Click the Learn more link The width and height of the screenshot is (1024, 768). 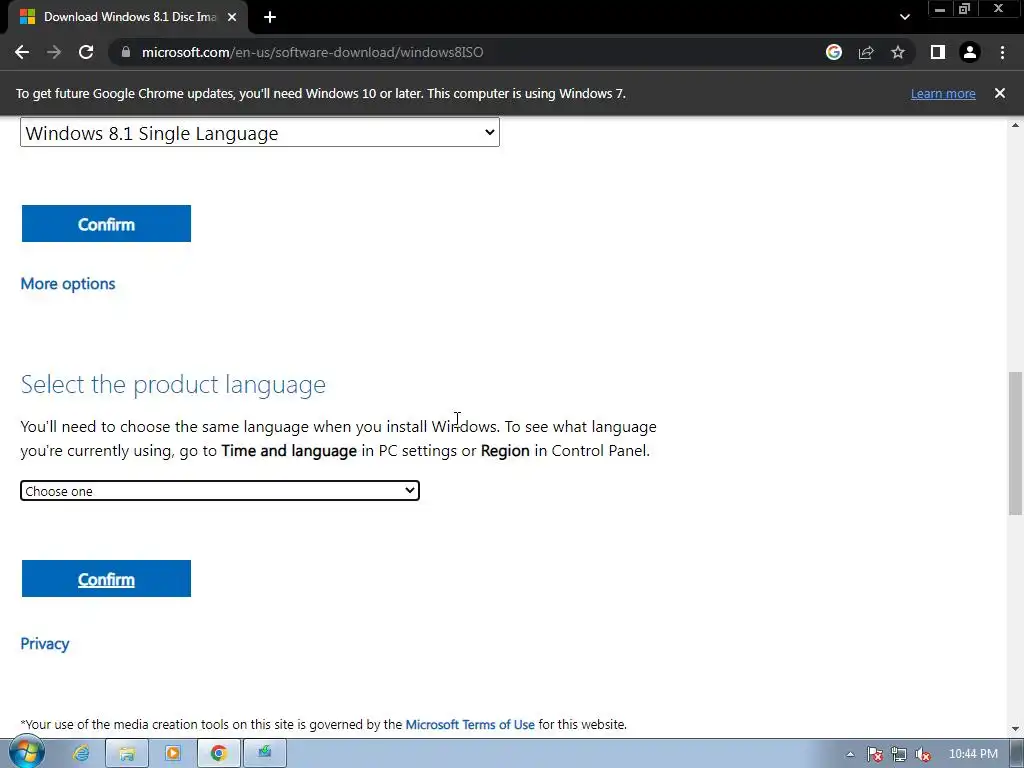943,93
